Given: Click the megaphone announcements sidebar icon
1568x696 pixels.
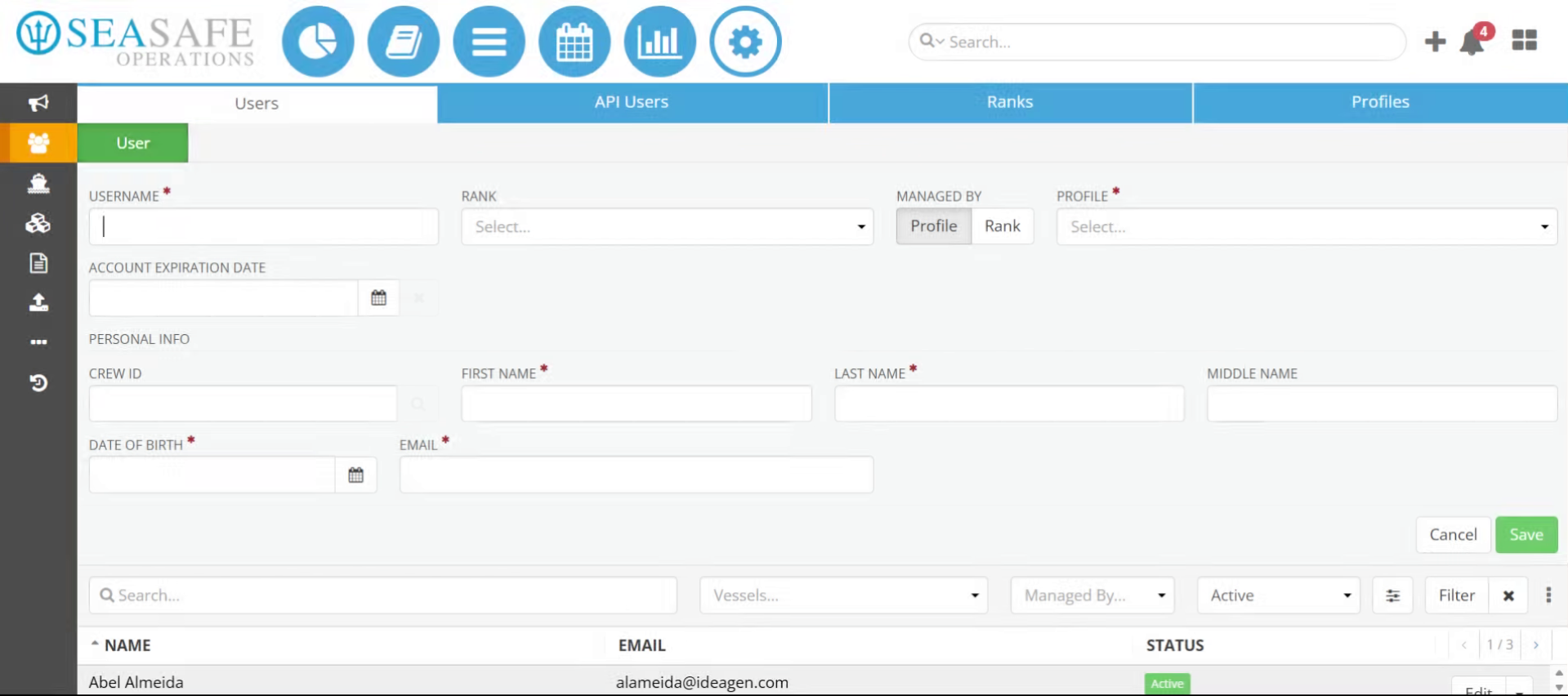Looking at the screenshot, I should (38, 103).
